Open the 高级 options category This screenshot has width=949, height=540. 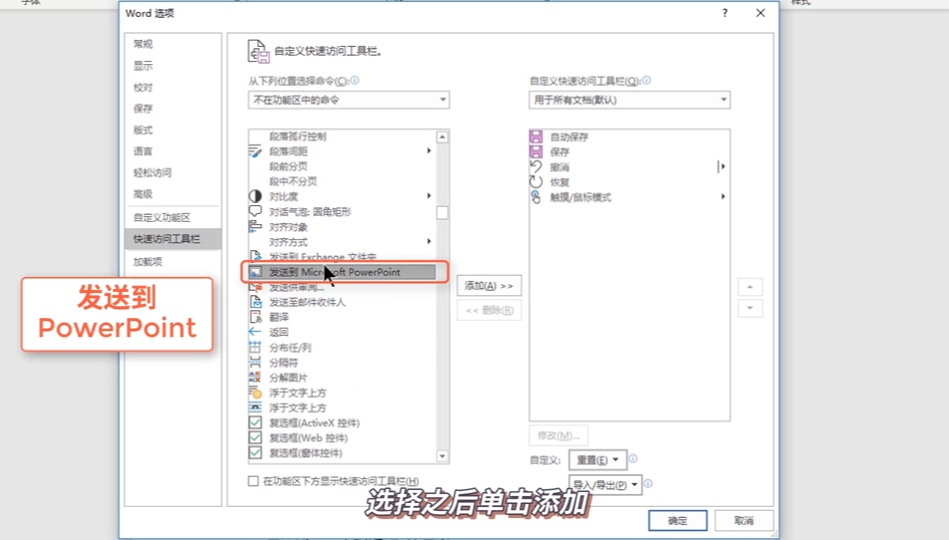tap(143, 194)
